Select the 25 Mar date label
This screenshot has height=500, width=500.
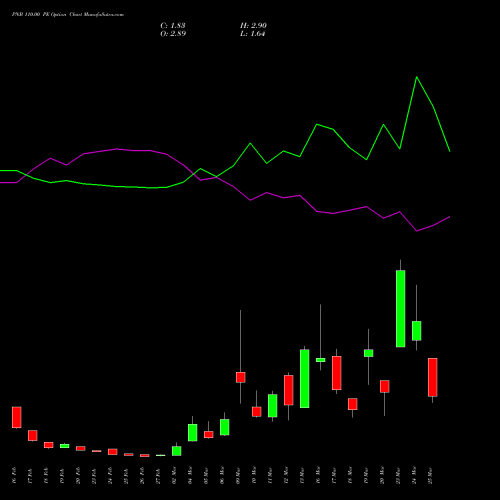[x=430, y=475]
